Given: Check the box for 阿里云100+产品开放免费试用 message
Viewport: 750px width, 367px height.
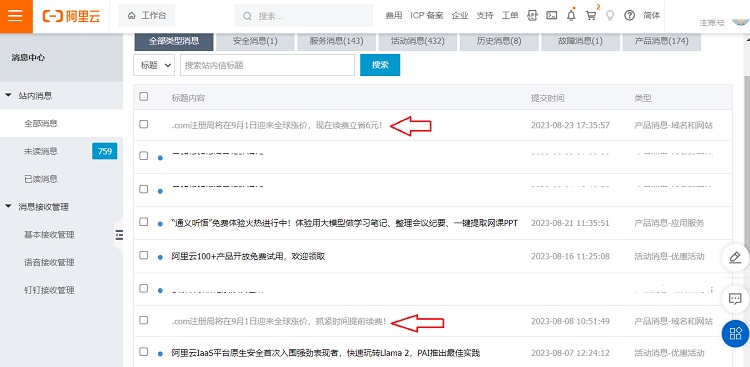Looking at the screenshot, I should point(143,255).
